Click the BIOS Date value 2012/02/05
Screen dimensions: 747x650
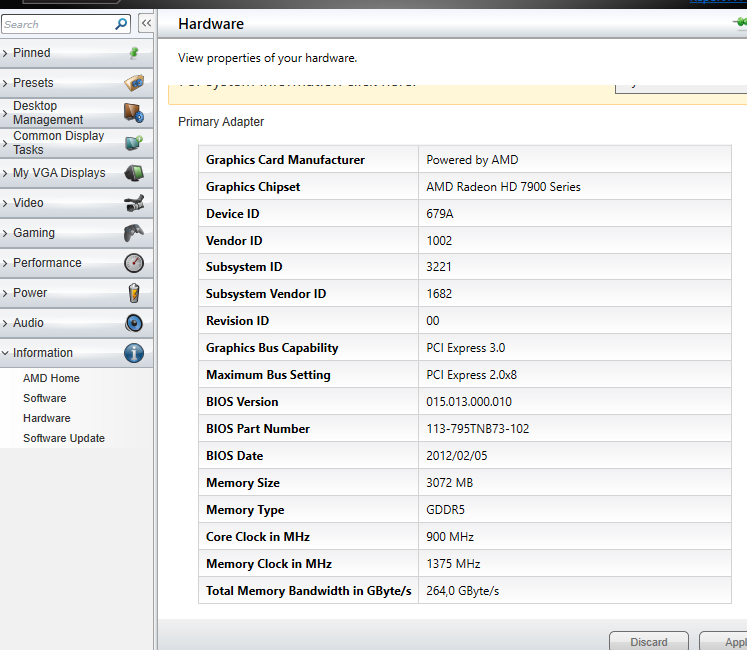click(456, 456)
